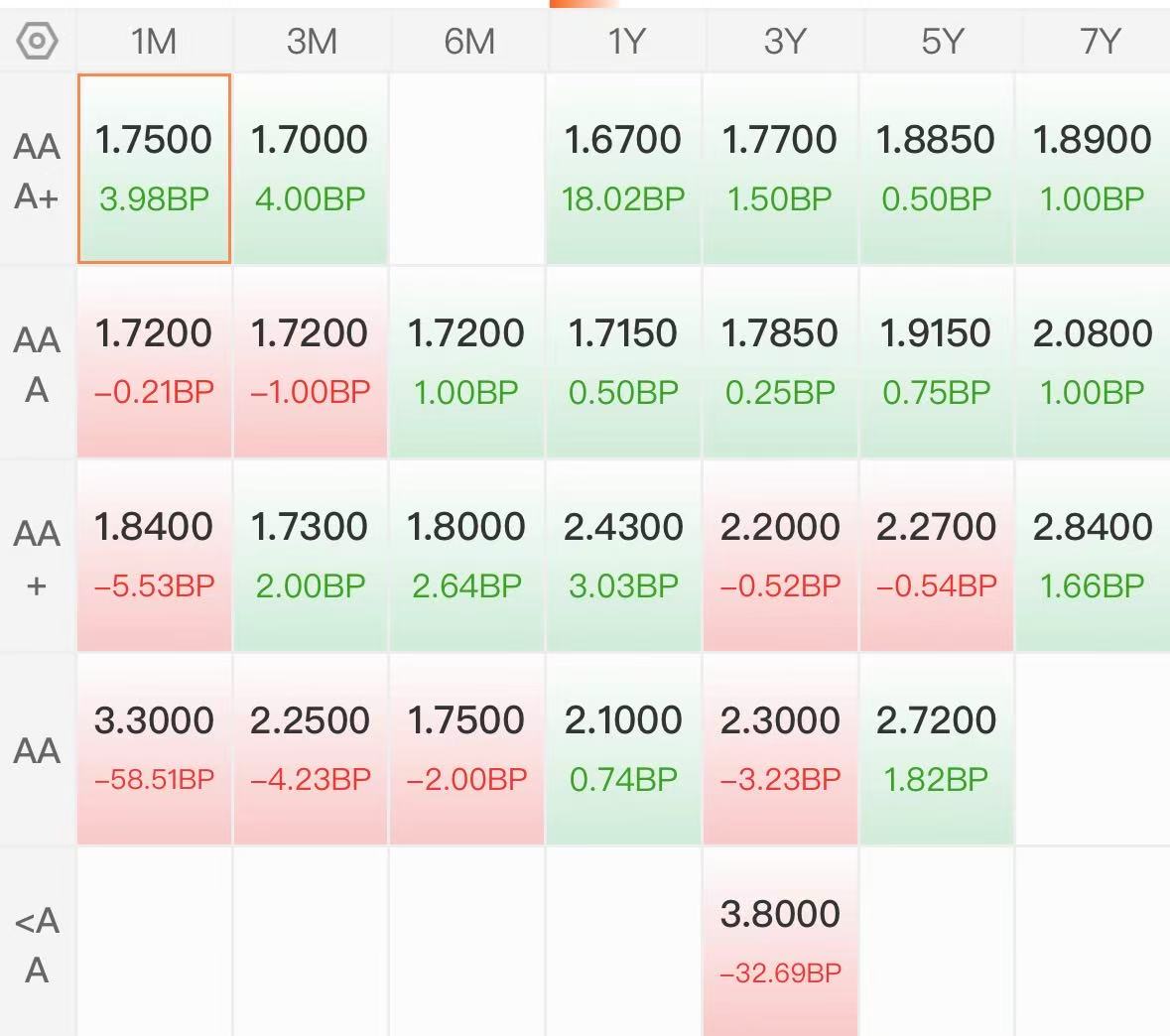1170x1036 pixels.
Task: Open the hexagon settings icon
Action: click(x=37, y=41)
